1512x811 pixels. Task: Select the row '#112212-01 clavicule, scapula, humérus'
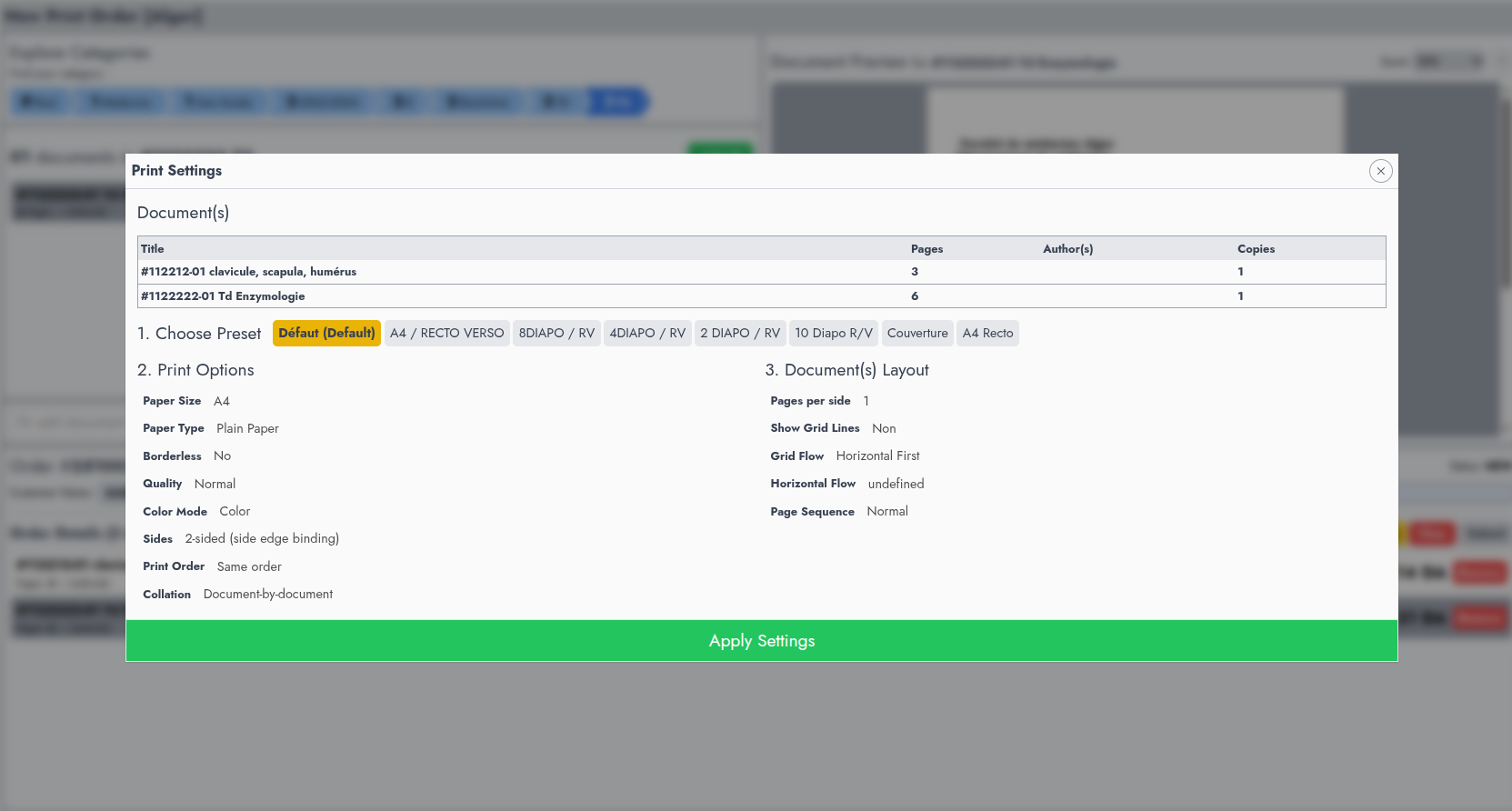click(x=762, y=272)
